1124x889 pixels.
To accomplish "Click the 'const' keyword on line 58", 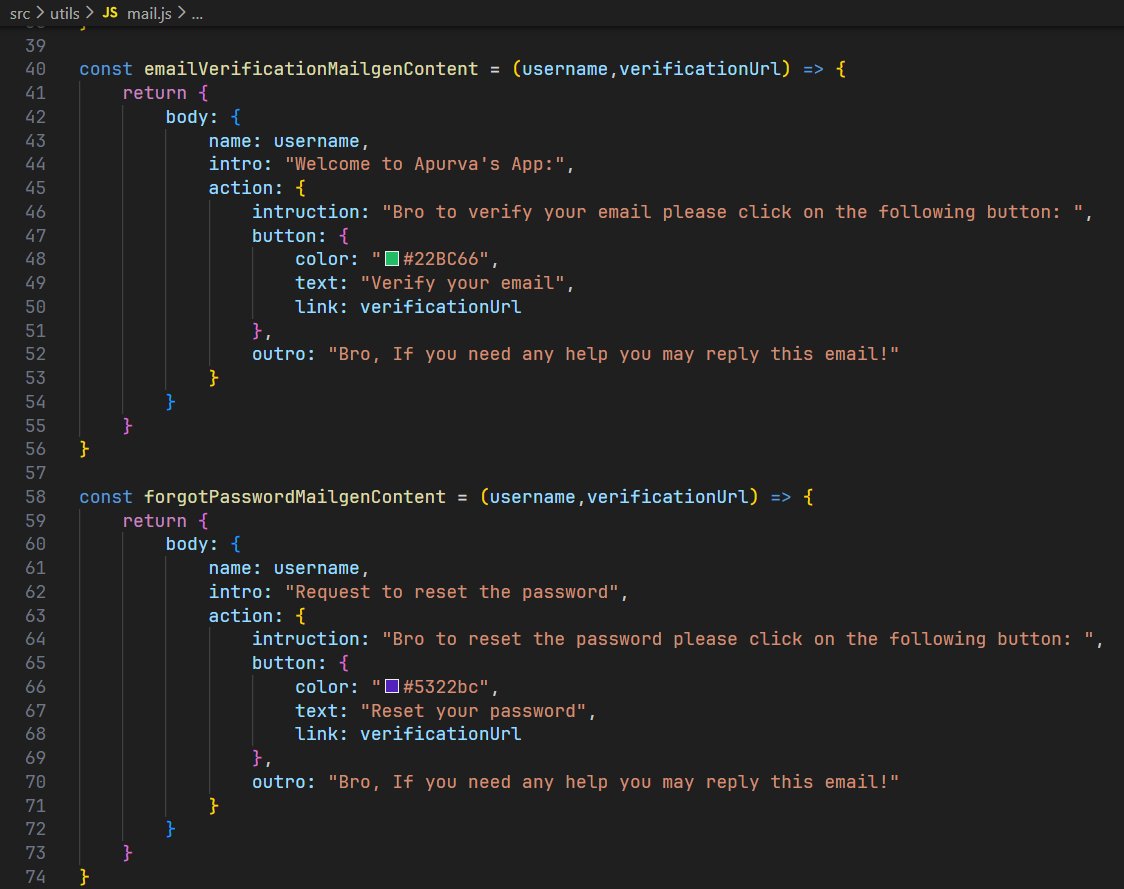I will pyautogui.click(x=106, y=497).
